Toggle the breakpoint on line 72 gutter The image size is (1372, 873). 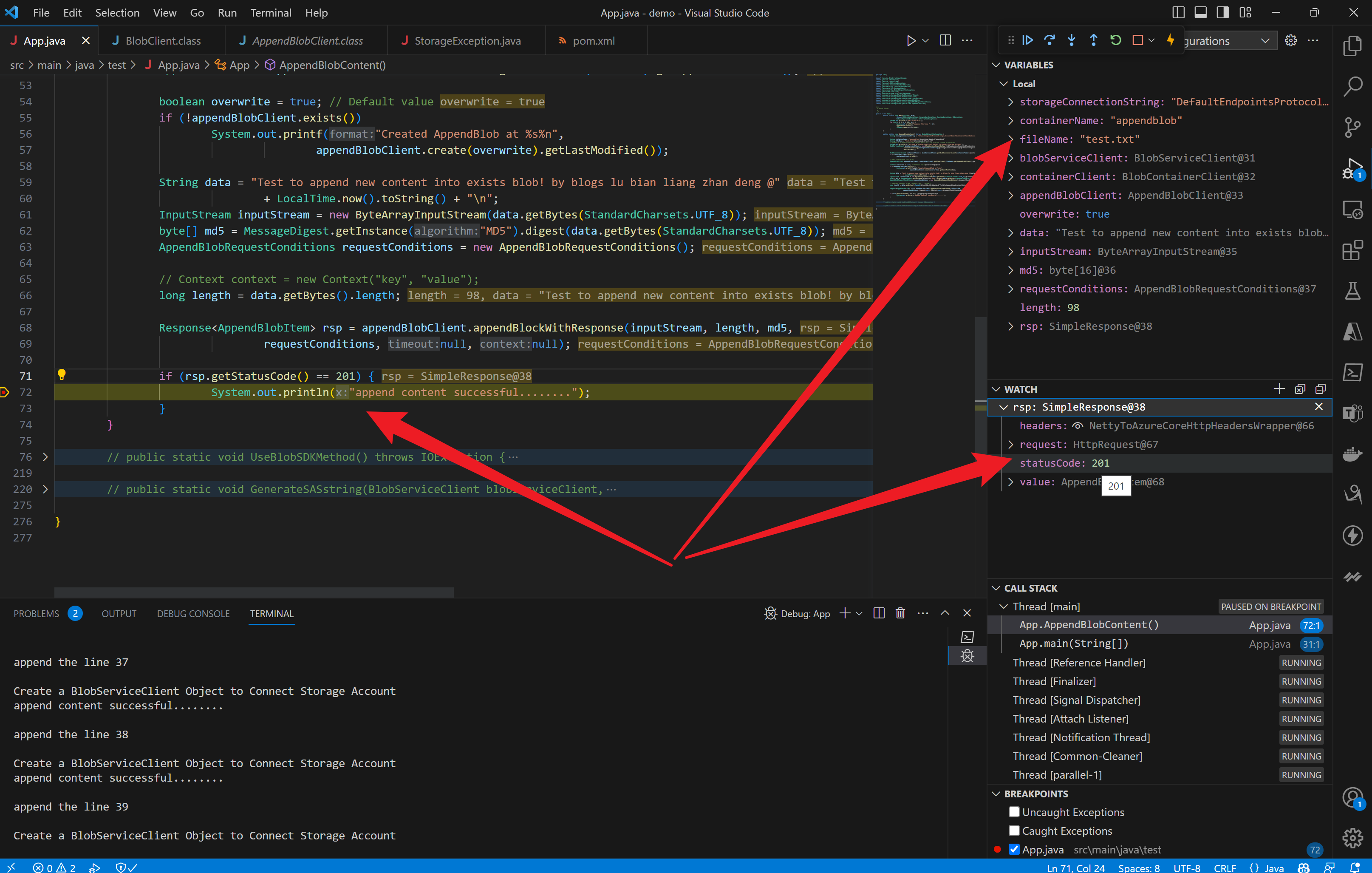[x=5, y=392]
